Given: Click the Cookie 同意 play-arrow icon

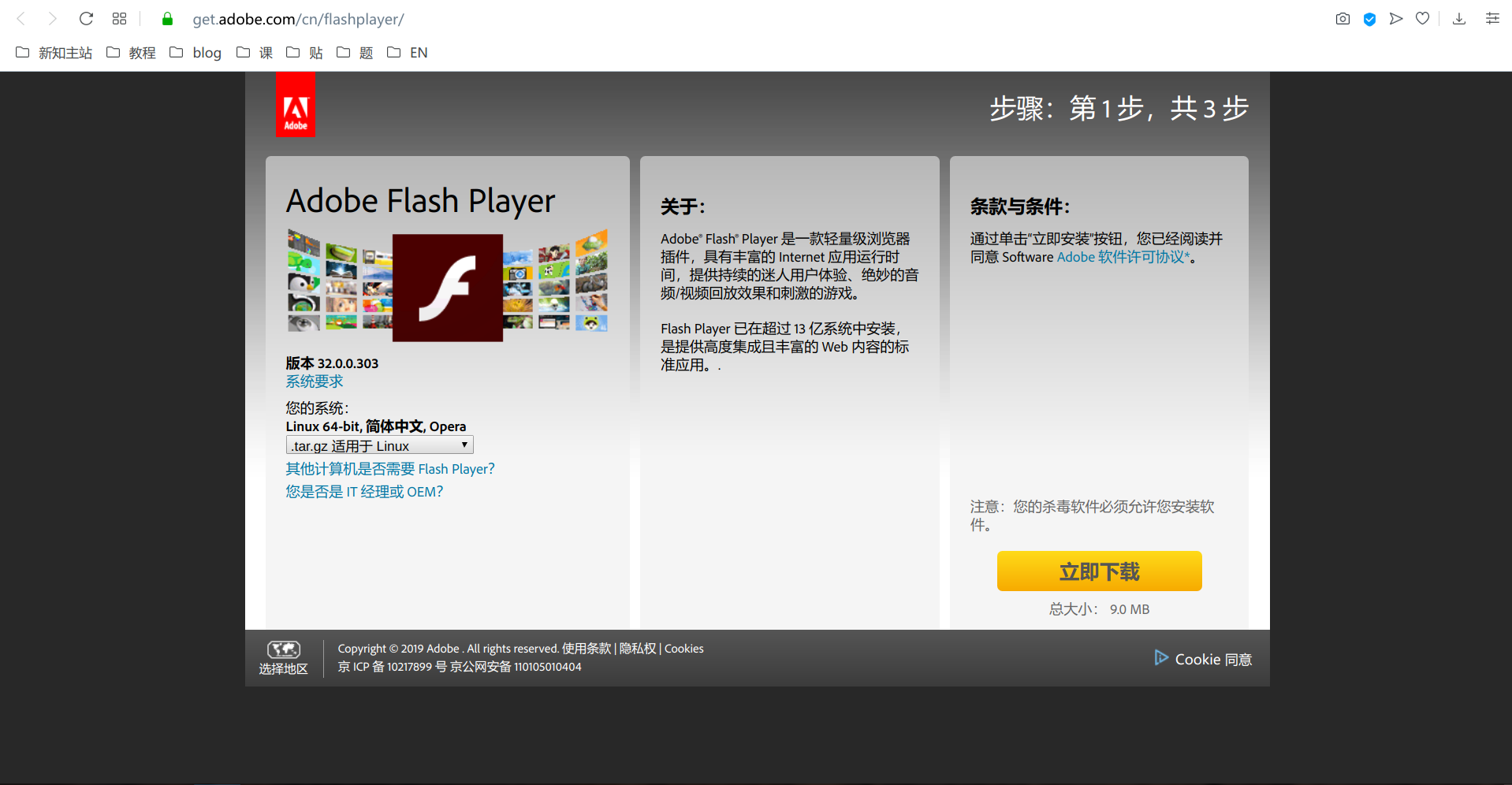Looking at the screenshot, I should [1161, 657].
